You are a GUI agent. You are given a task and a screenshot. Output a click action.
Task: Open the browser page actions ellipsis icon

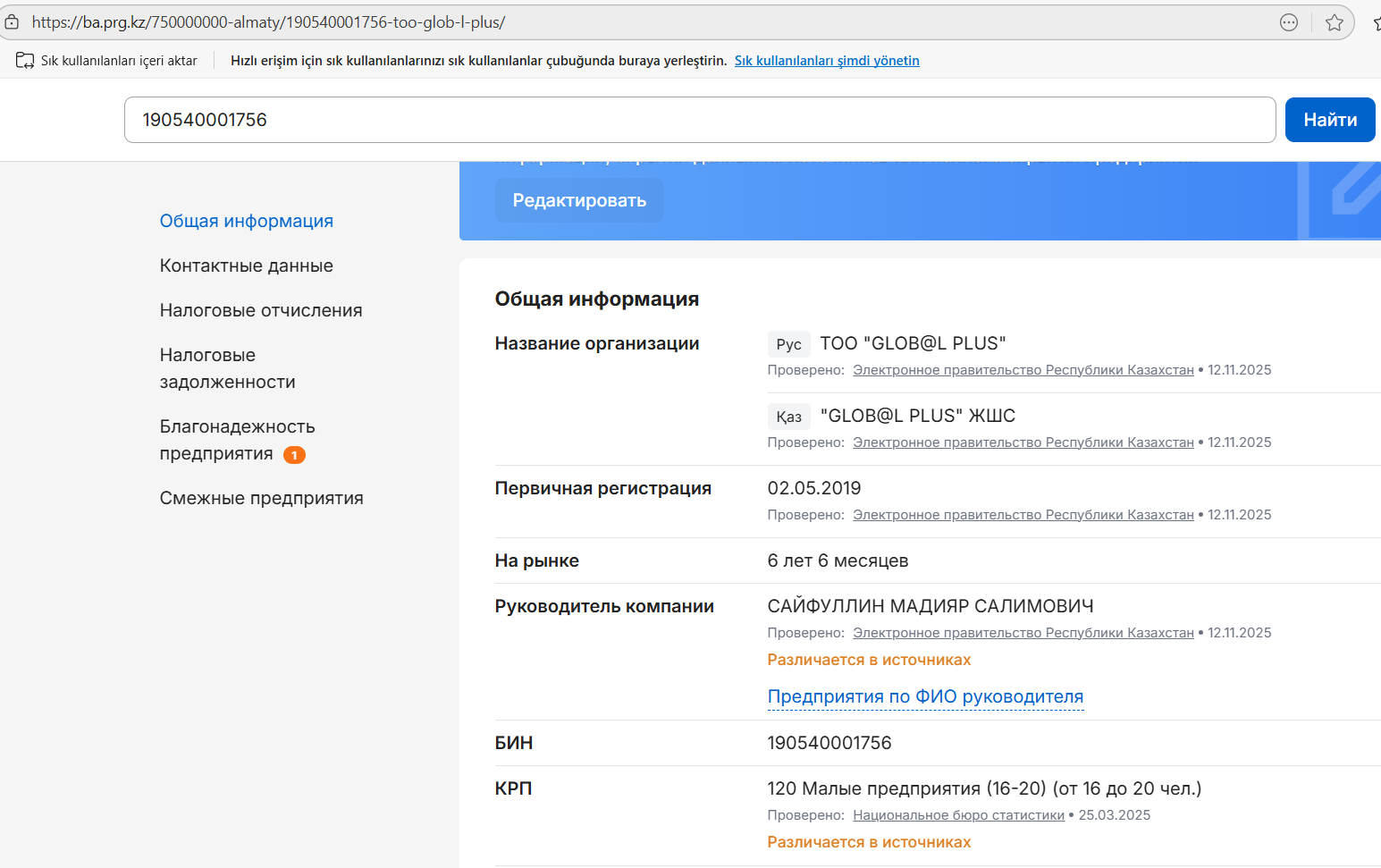[x=1288, y=22]
